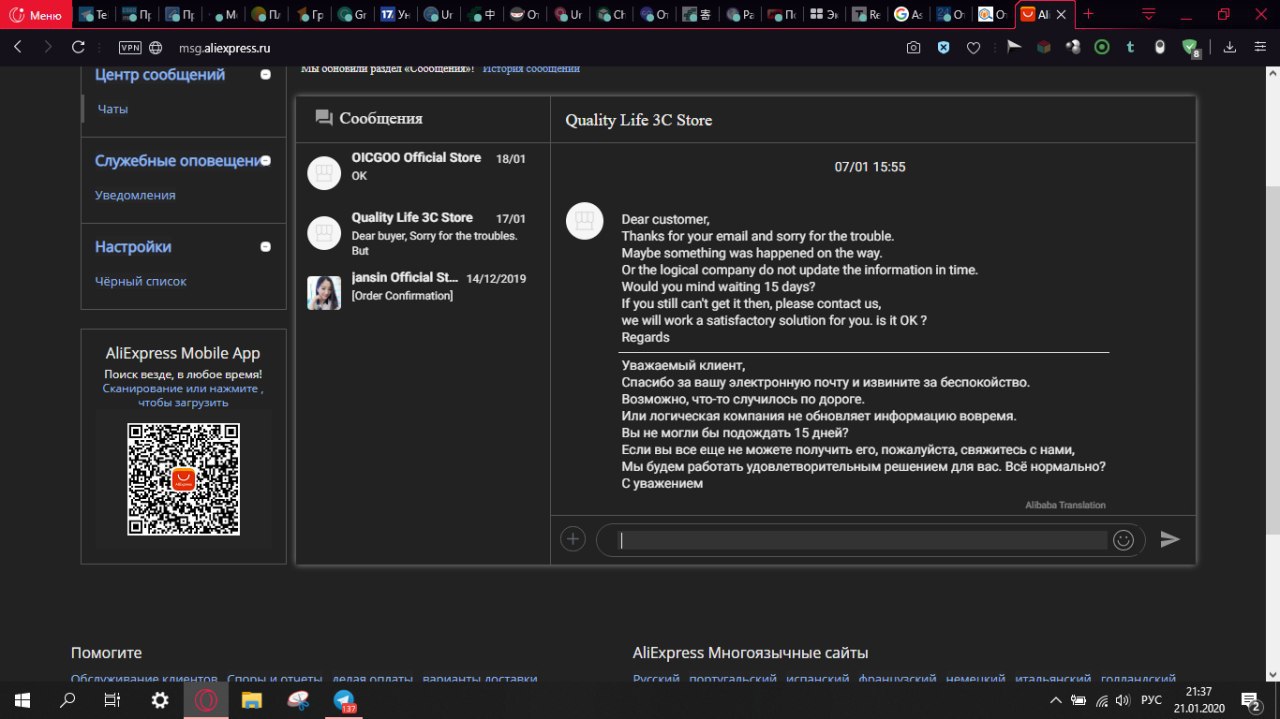Open volume control in system tray

[1123, 700]
